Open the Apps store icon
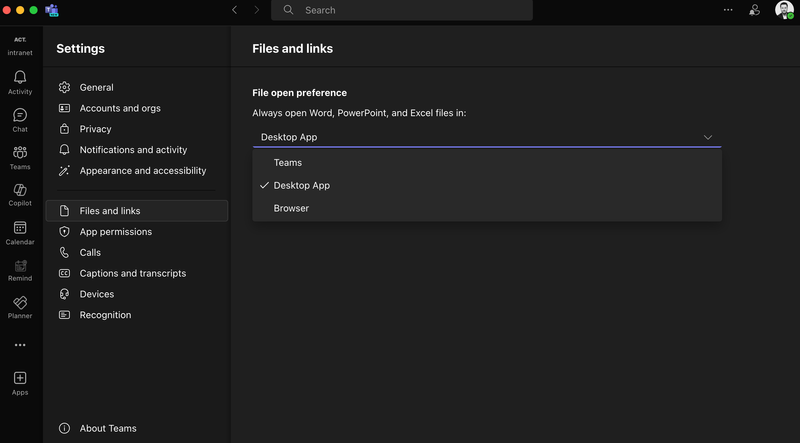 (20, 379)
